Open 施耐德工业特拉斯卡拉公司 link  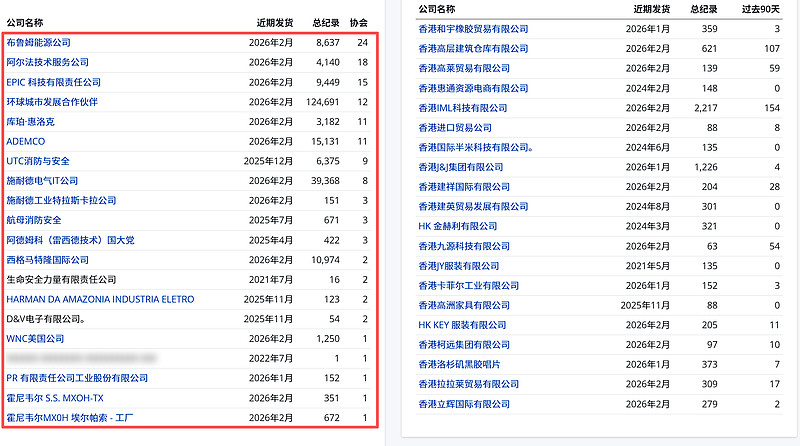pyautogui.click(x=61, y=201)
